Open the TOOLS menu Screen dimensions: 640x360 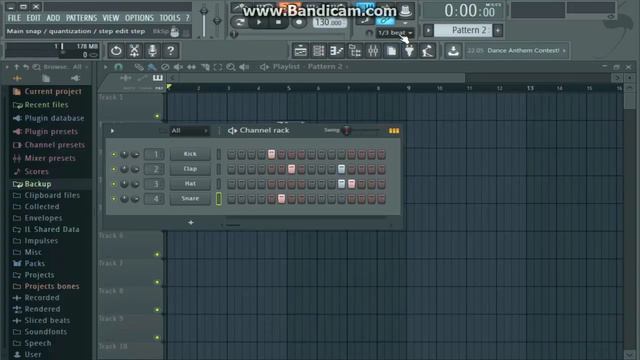[x=170, y=18]
